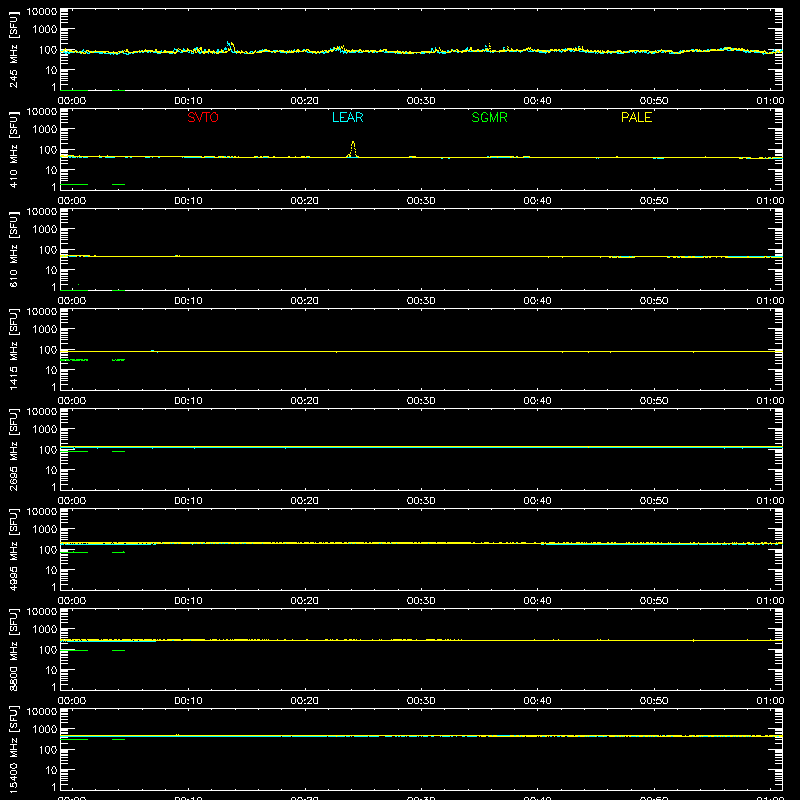Select the 410 MHz [SFU] axis label
The width and height of the screenshot is (800, 800).
13,149
